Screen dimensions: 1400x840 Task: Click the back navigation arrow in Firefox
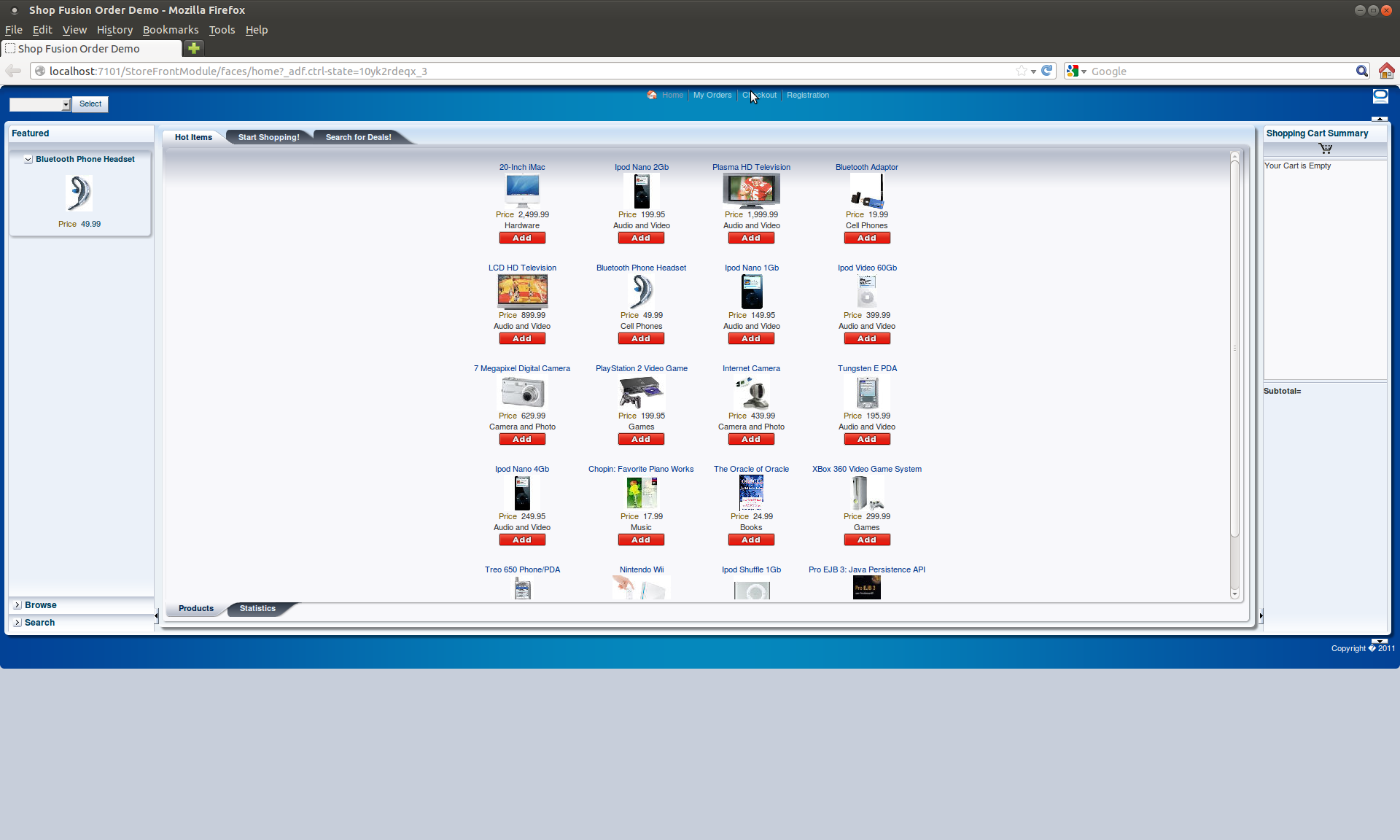coord(12,71)
